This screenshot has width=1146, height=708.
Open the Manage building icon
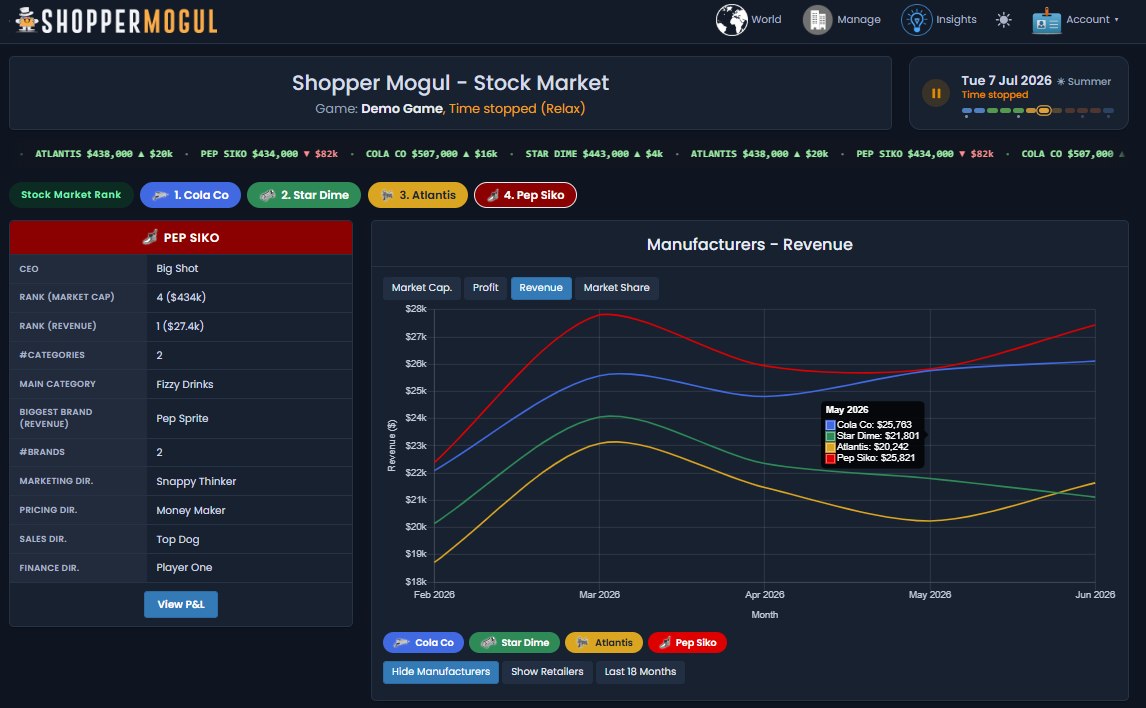(x=817, y=20)
